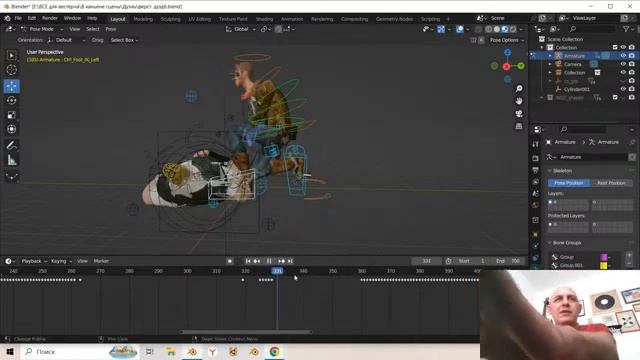This screenshot has width=640, height=360.
Task: Toggle Collection exclude checkbox in outliner
Action: pyautogui.click(x=615, y=47)
